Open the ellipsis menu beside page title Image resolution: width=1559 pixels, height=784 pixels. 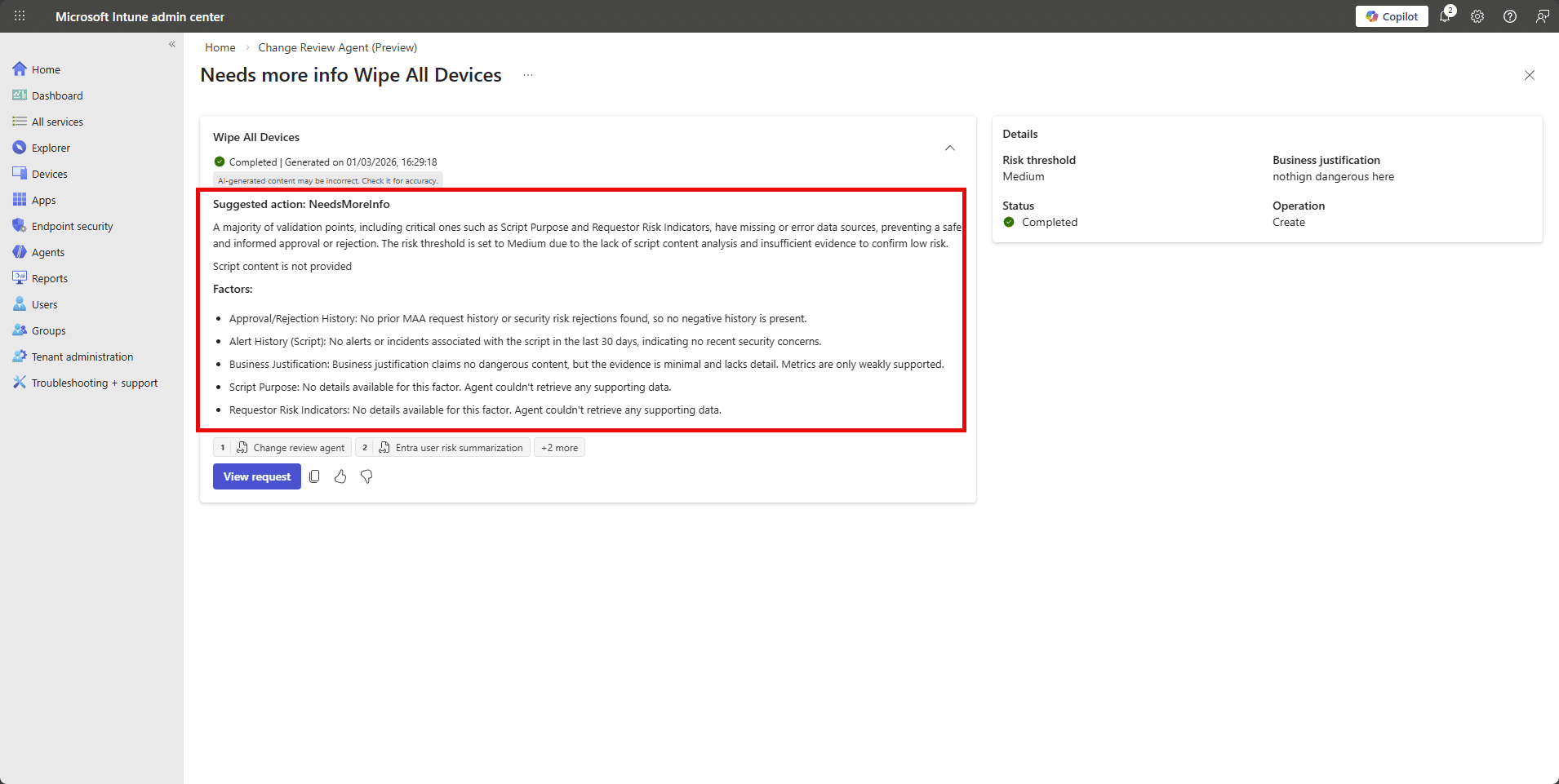(x=528, y=75)
